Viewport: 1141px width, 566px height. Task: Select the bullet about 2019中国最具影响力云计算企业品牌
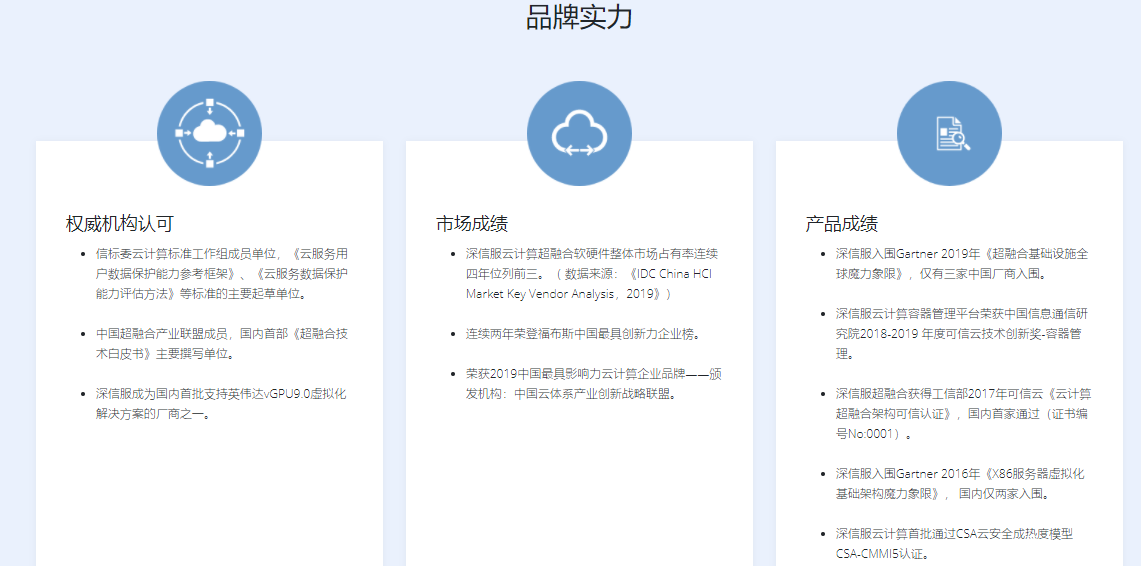[x=592, y=383]
